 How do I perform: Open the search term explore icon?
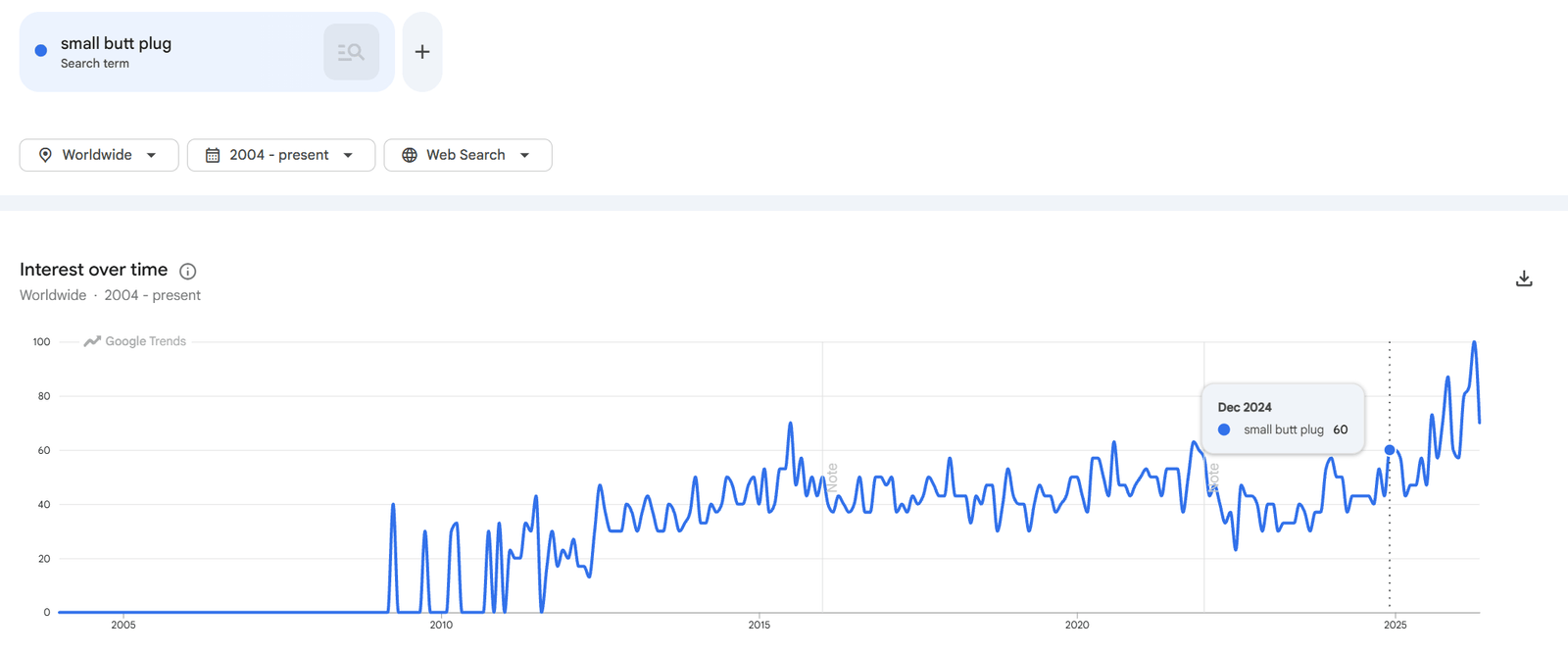(351, 52)
